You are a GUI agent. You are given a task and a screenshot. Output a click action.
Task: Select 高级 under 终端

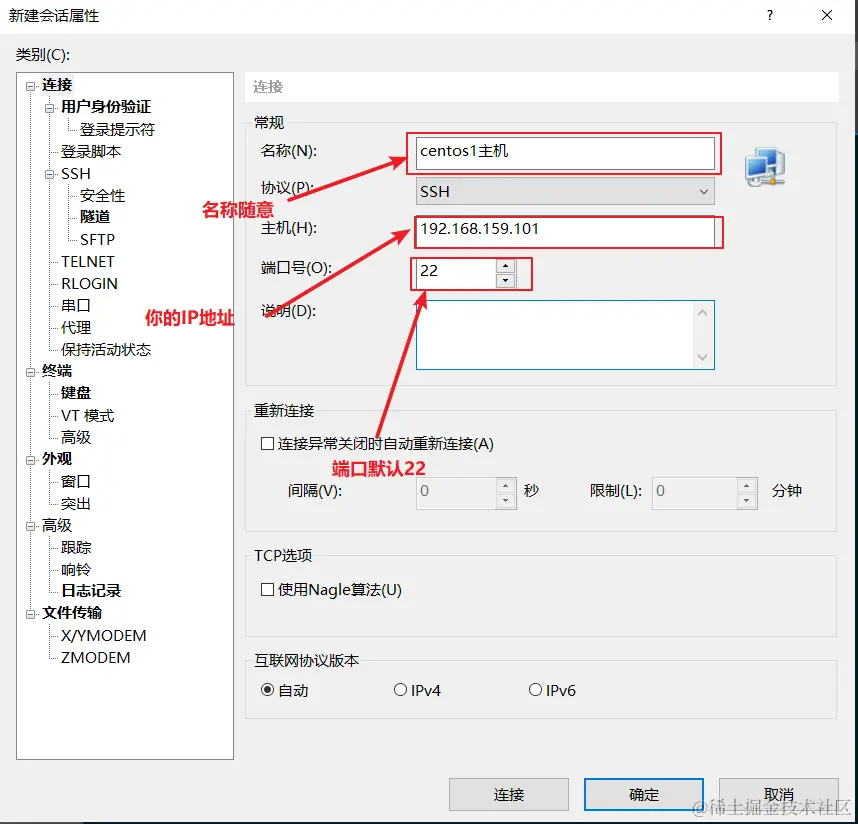pos(76,438)
